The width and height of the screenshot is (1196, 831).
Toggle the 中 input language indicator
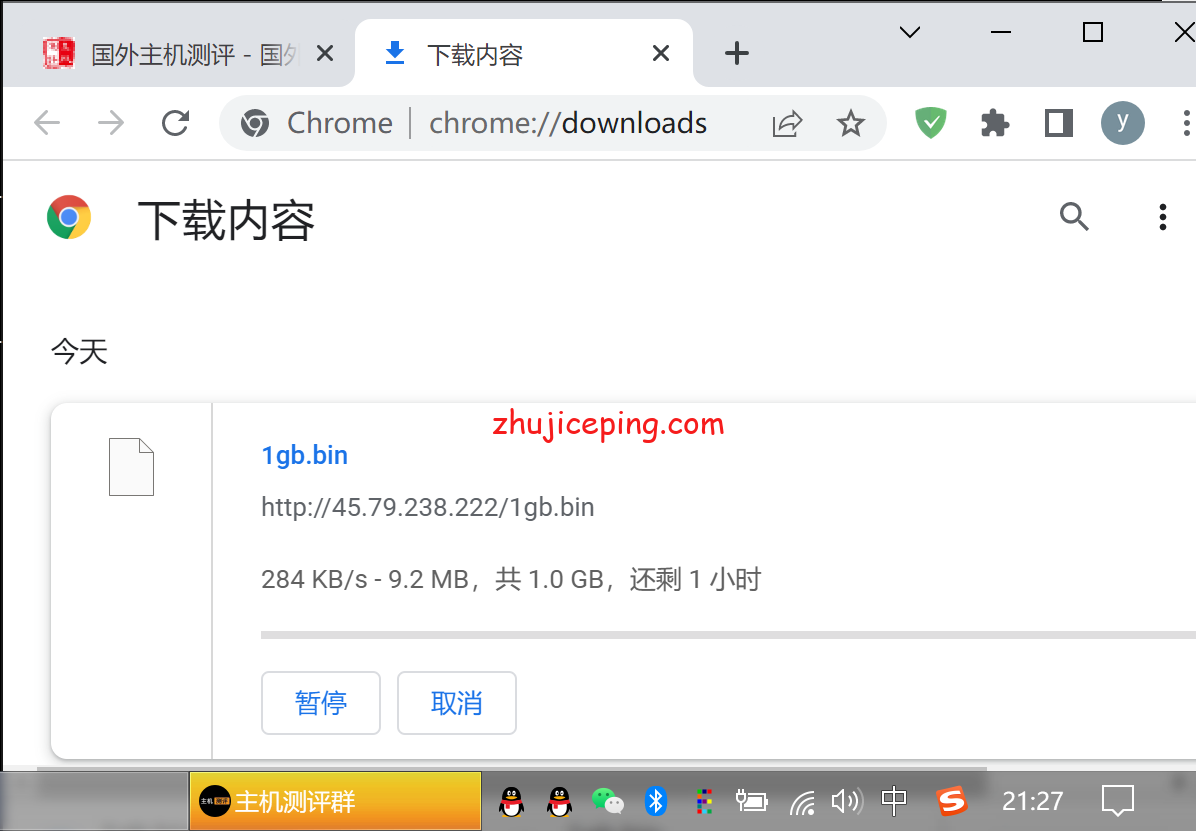tap(894, 800)
